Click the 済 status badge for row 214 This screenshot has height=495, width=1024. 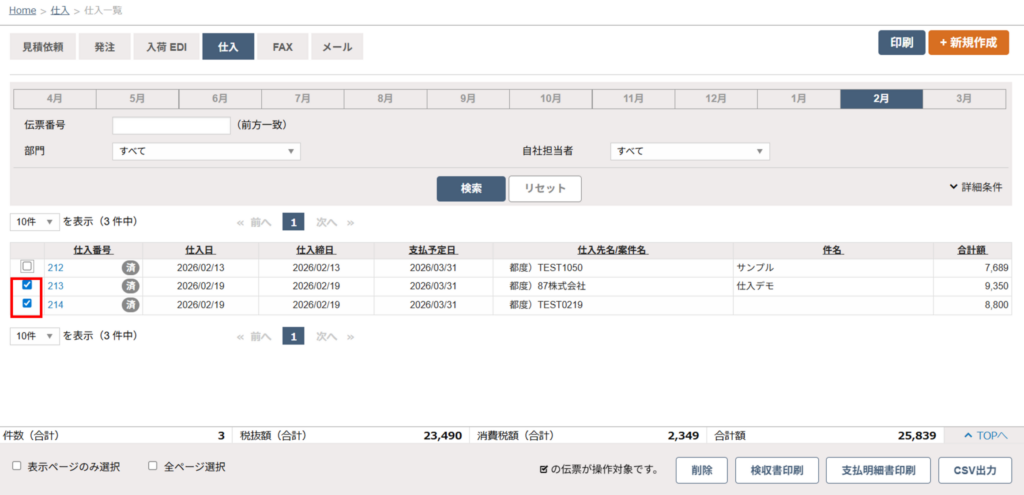click(130, 305)
